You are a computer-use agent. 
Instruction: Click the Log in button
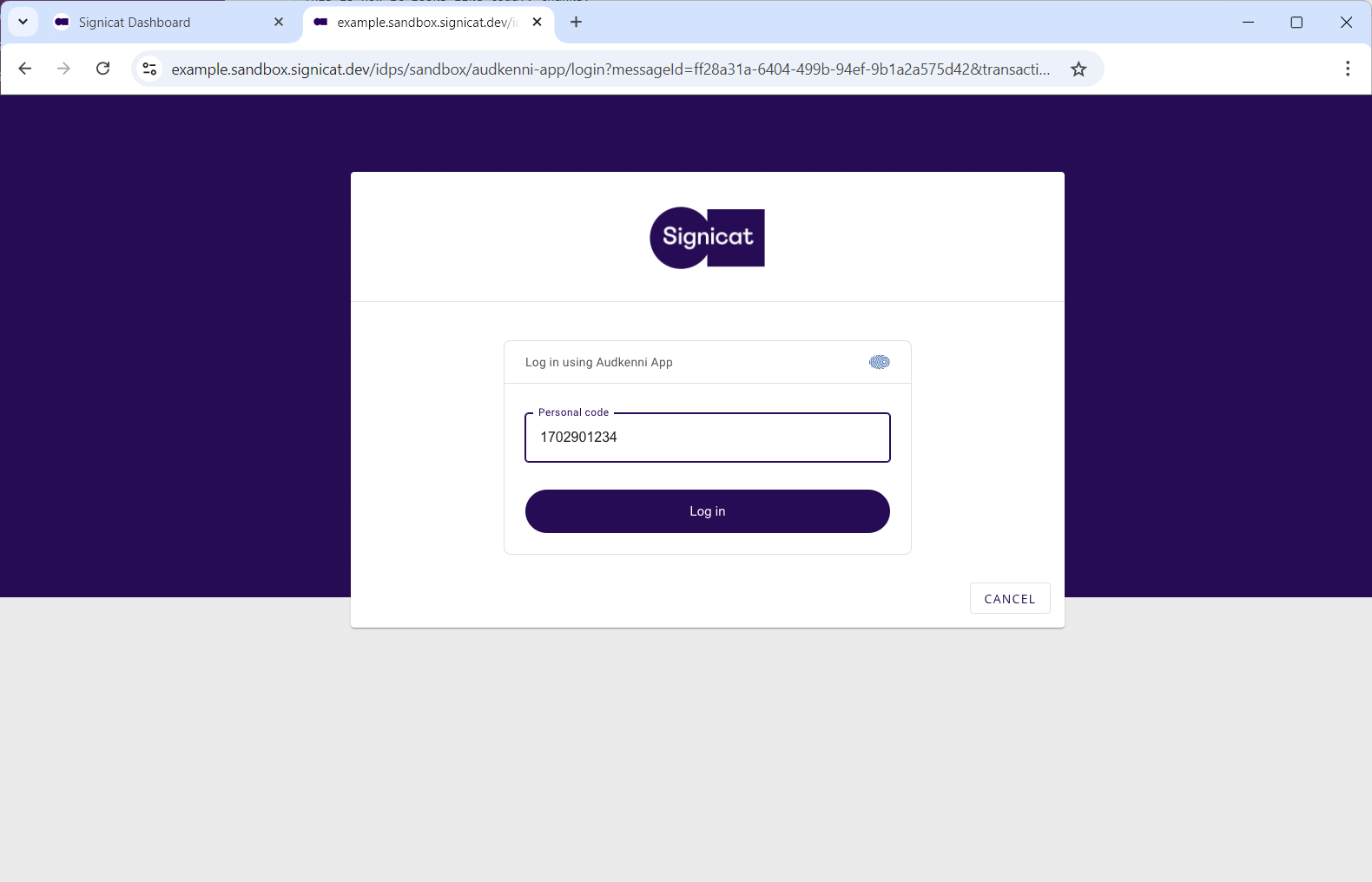707,511
